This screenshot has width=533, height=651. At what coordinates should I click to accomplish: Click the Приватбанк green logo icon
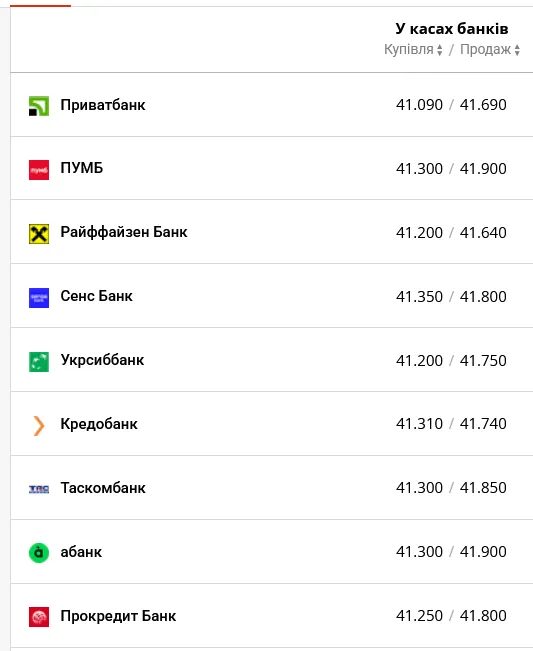(39, 105)
